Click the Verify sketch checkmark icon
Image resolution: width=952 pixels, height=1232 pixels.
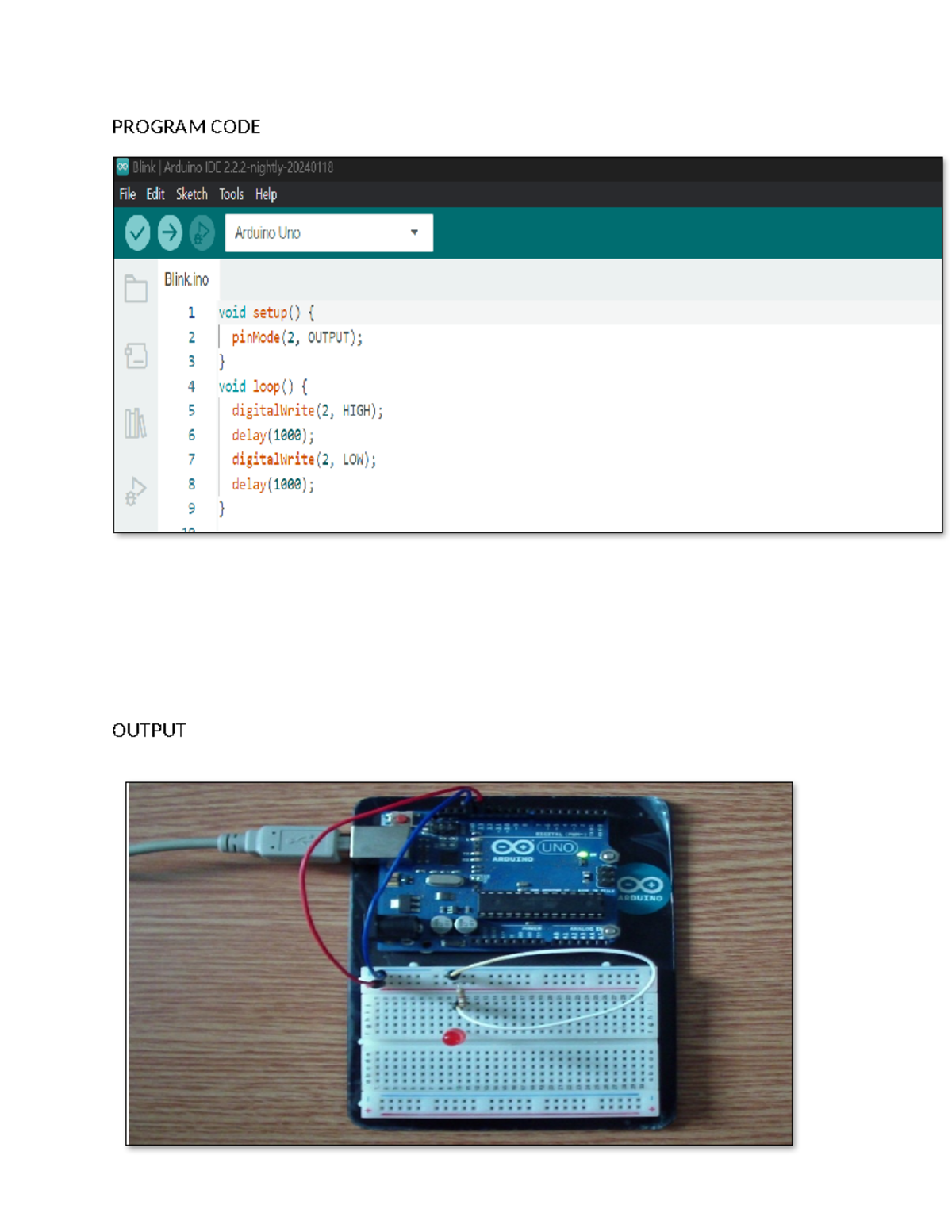[136, 232]
